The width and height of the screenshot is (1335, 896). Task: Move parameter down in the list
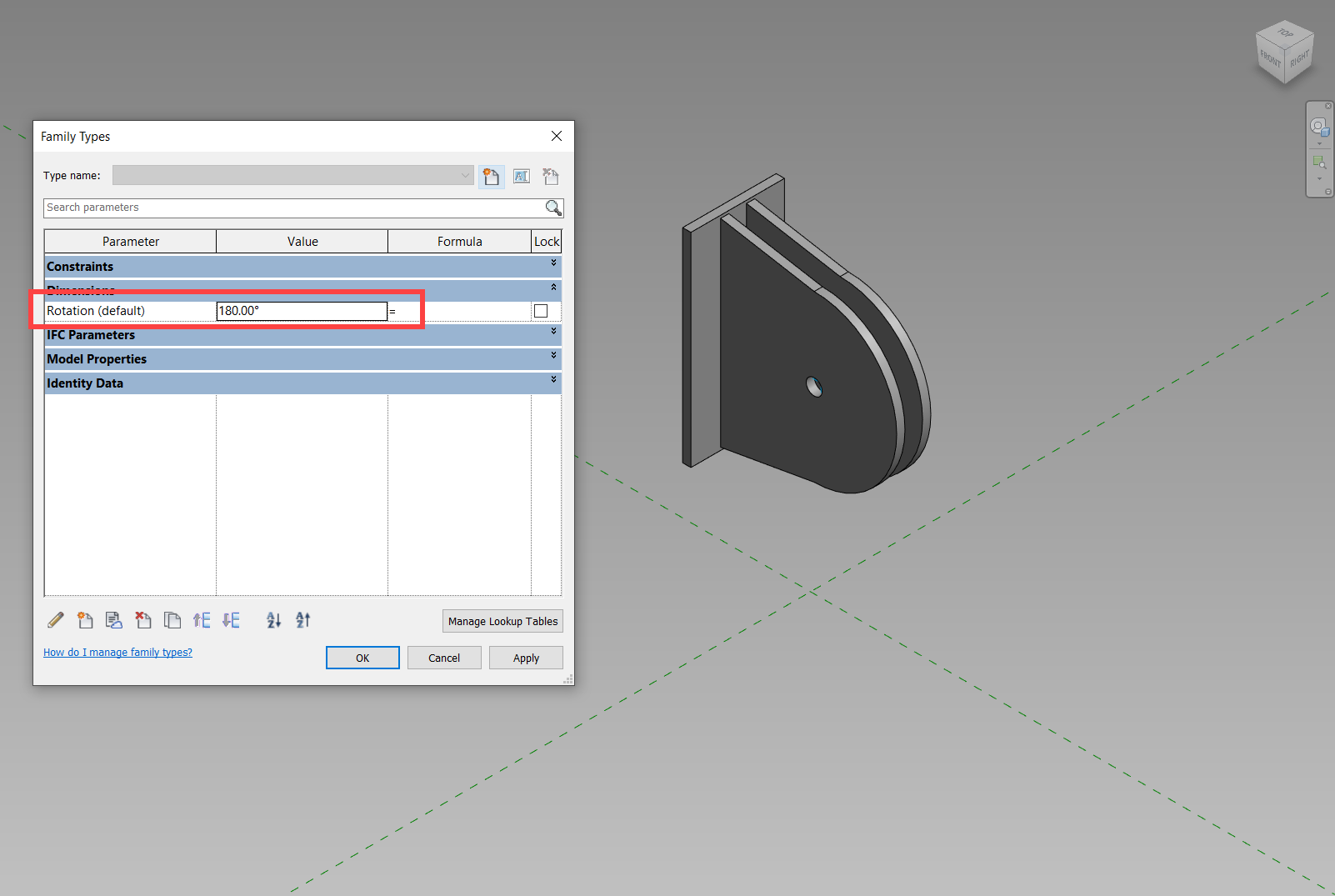pos(231,620)
